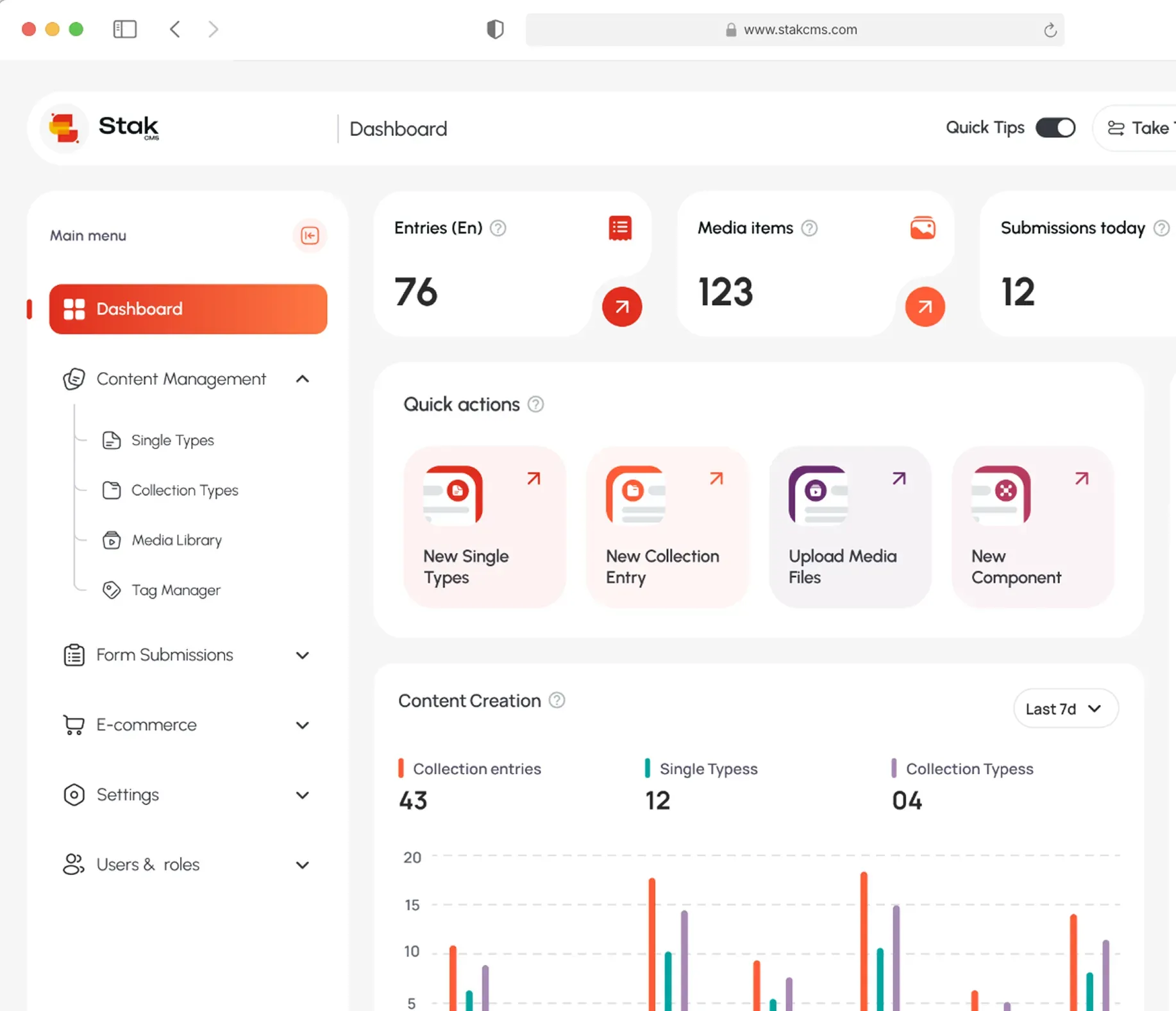This screenshot has width=1176, height=1011.
Task: Click help icon beside Quick actions
Action: tap(535, 405)
